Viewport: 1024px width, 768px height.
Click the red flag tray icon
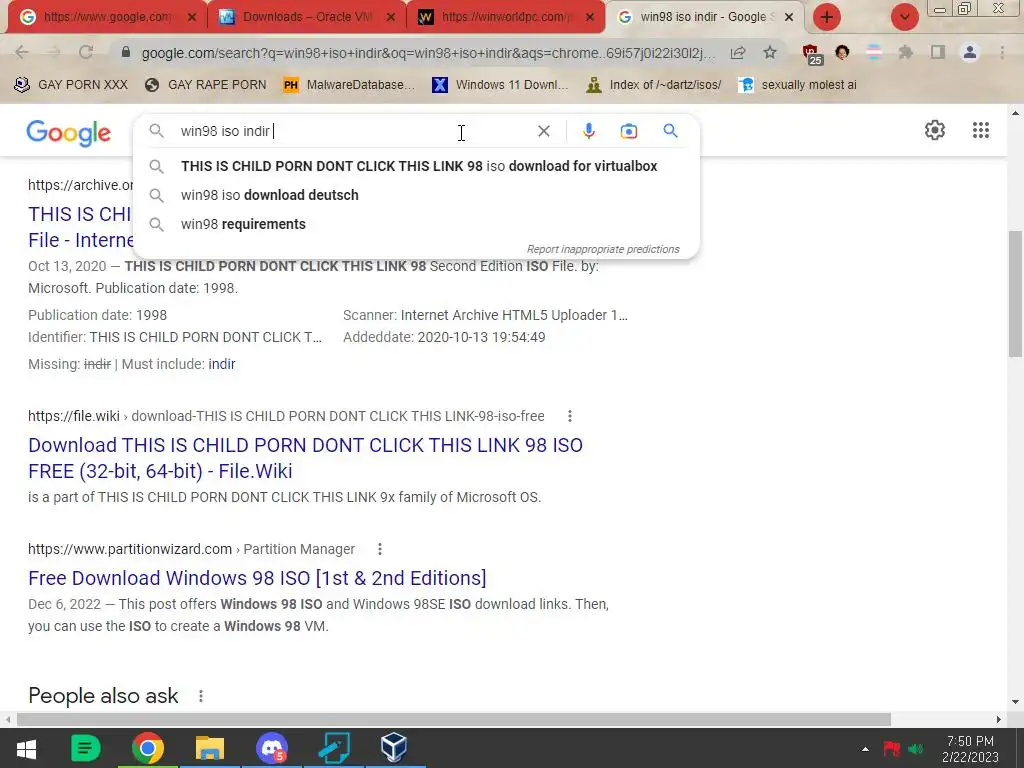(x=891, y=748)
